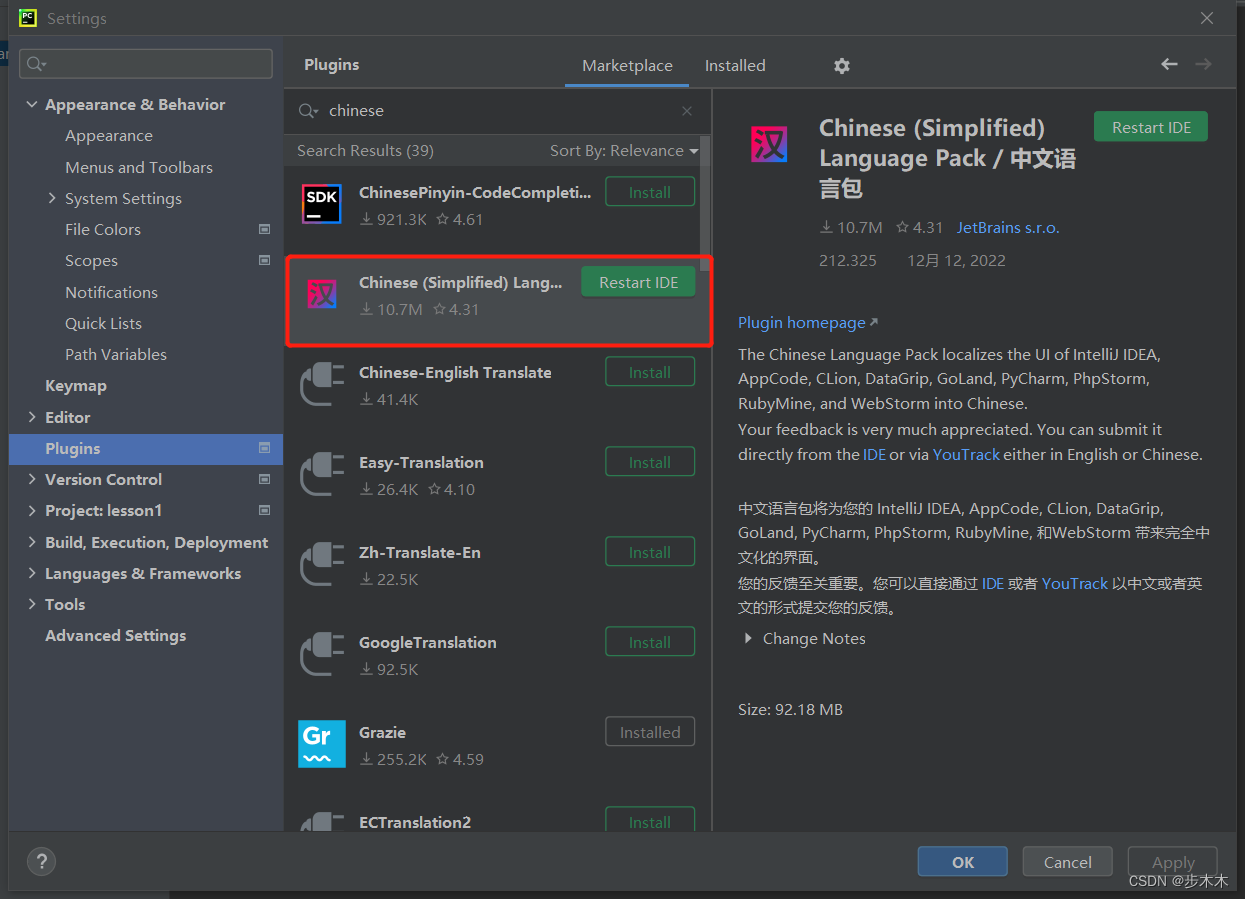Viewport: 1245px width, 899px height.
Task: Click the Chinese Language Pack icon in list
Action: click(322, 293)
